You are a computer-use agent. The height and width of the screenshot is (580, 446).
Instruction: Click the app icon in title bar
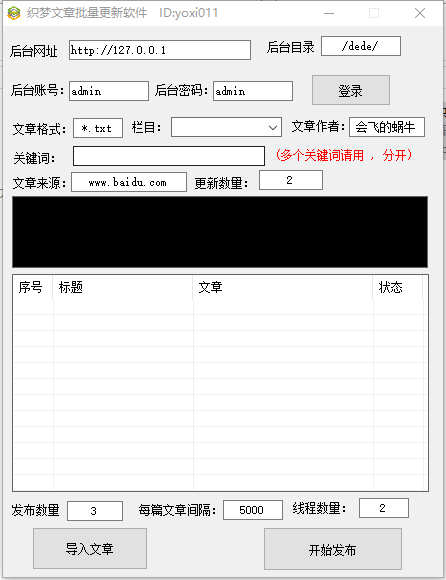tap(14, 13)
